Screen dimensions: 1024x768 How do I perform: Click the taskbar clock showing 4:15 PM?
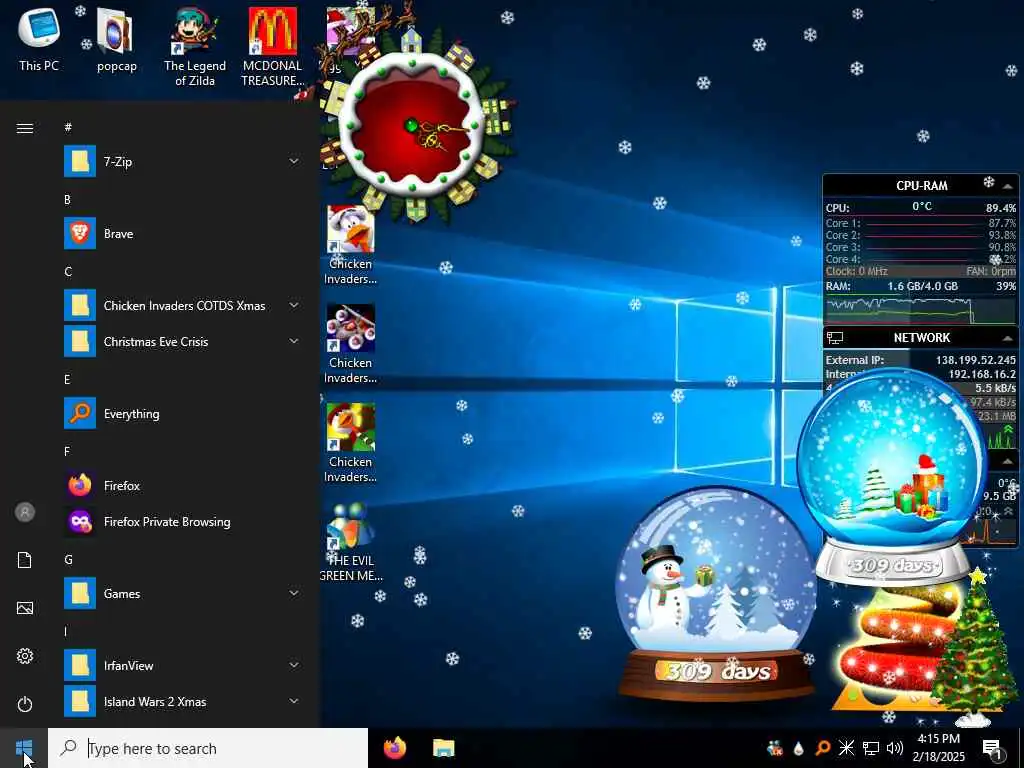[939, 748]
